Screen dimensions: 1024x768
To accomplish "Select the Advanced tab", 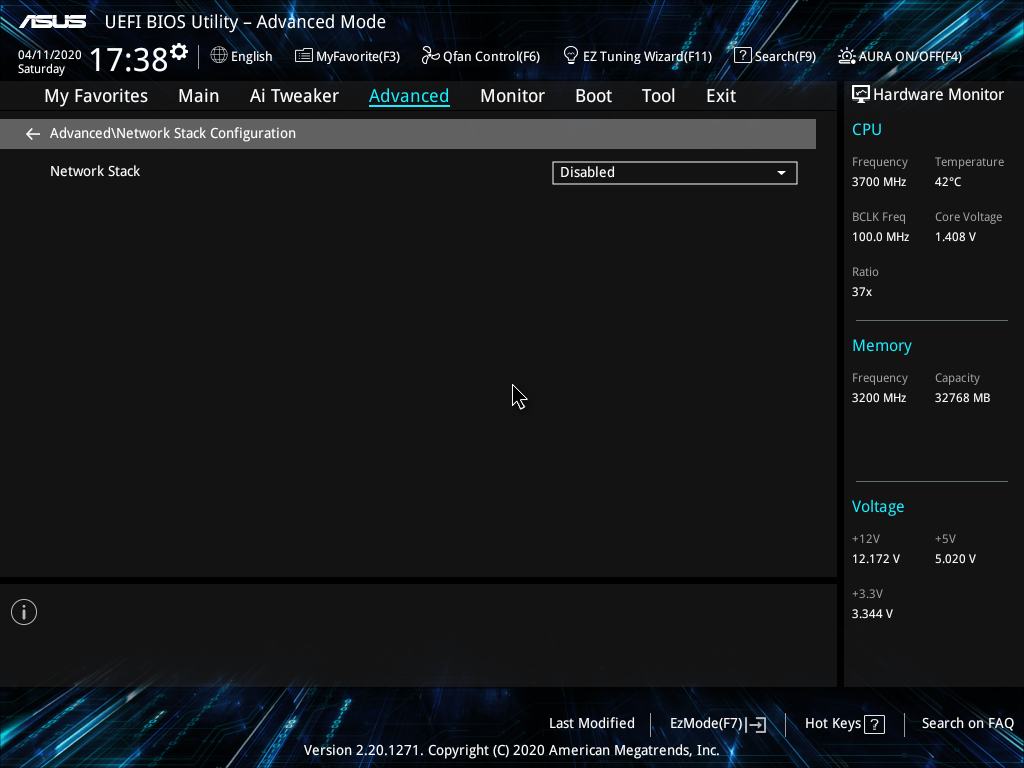I will [x=409, y=96].
